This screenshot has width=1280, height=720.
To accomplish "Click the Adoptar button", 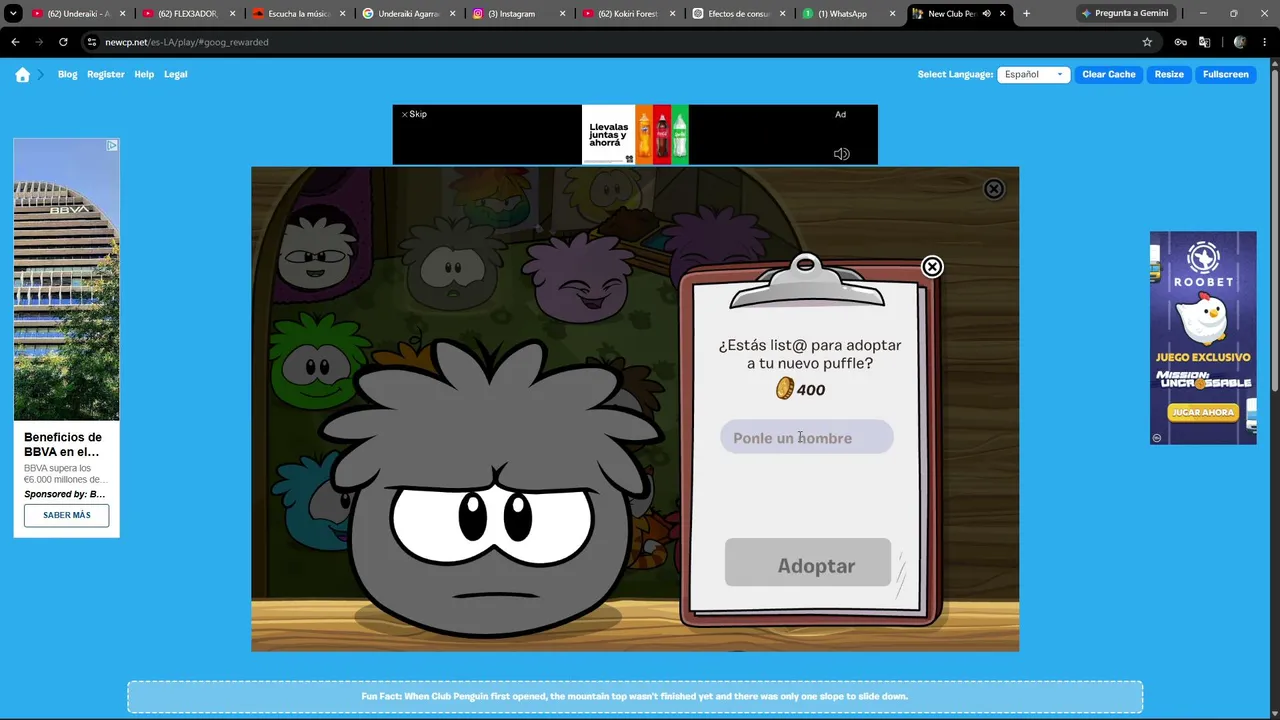I will coord(808,564).
